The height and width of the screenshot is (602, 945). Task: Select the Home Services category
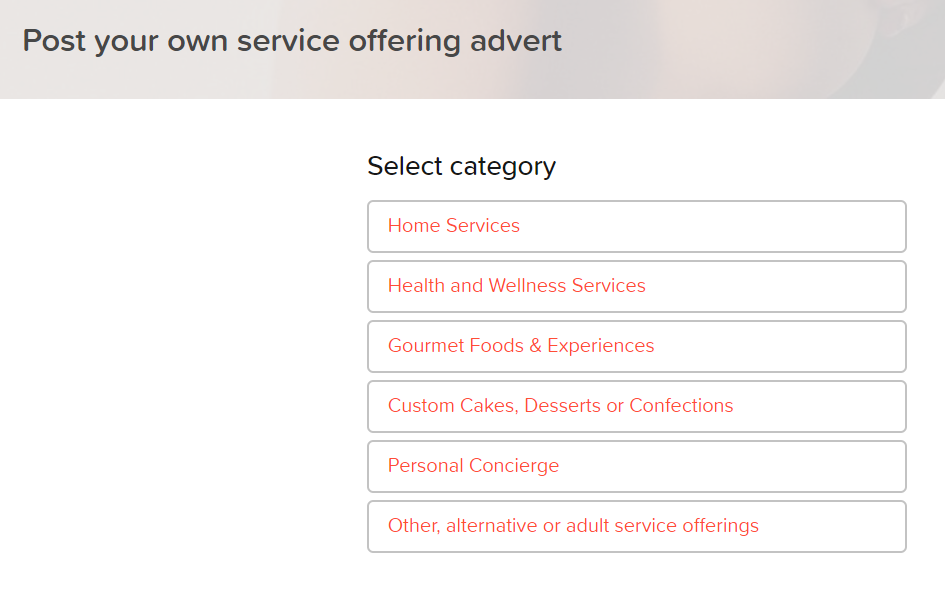(636, 226)
